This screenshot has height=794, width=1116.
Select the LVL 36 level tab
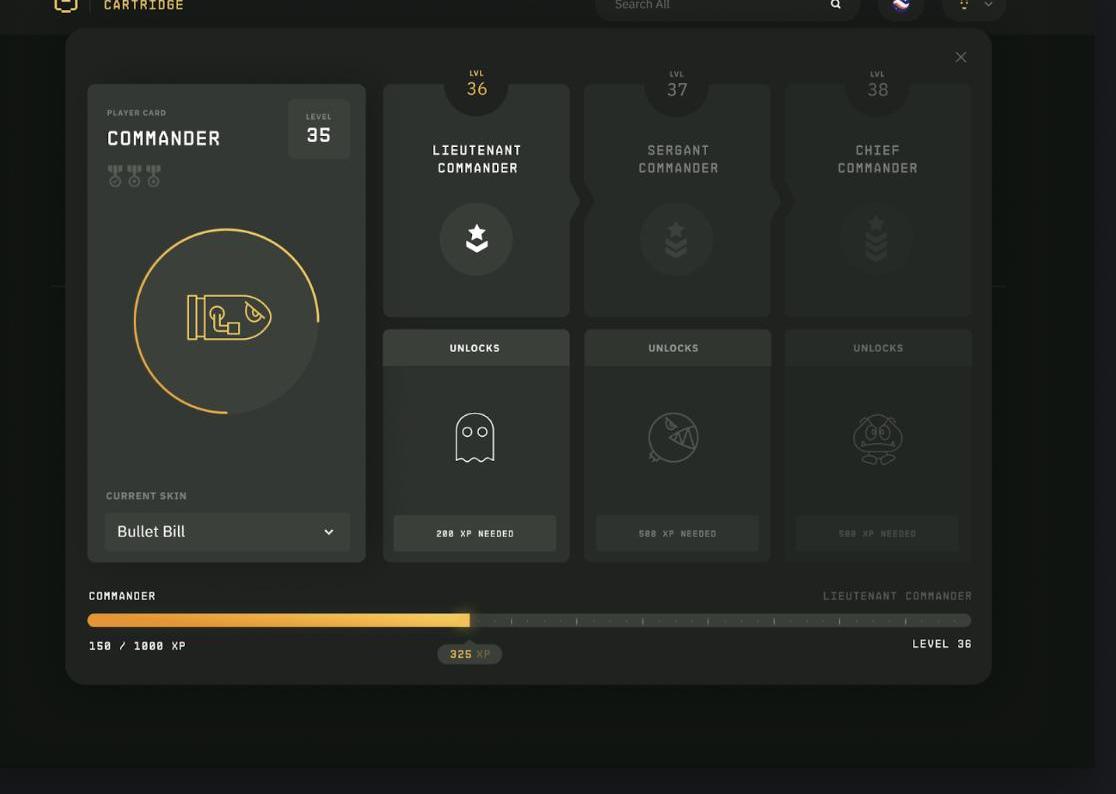477,86
